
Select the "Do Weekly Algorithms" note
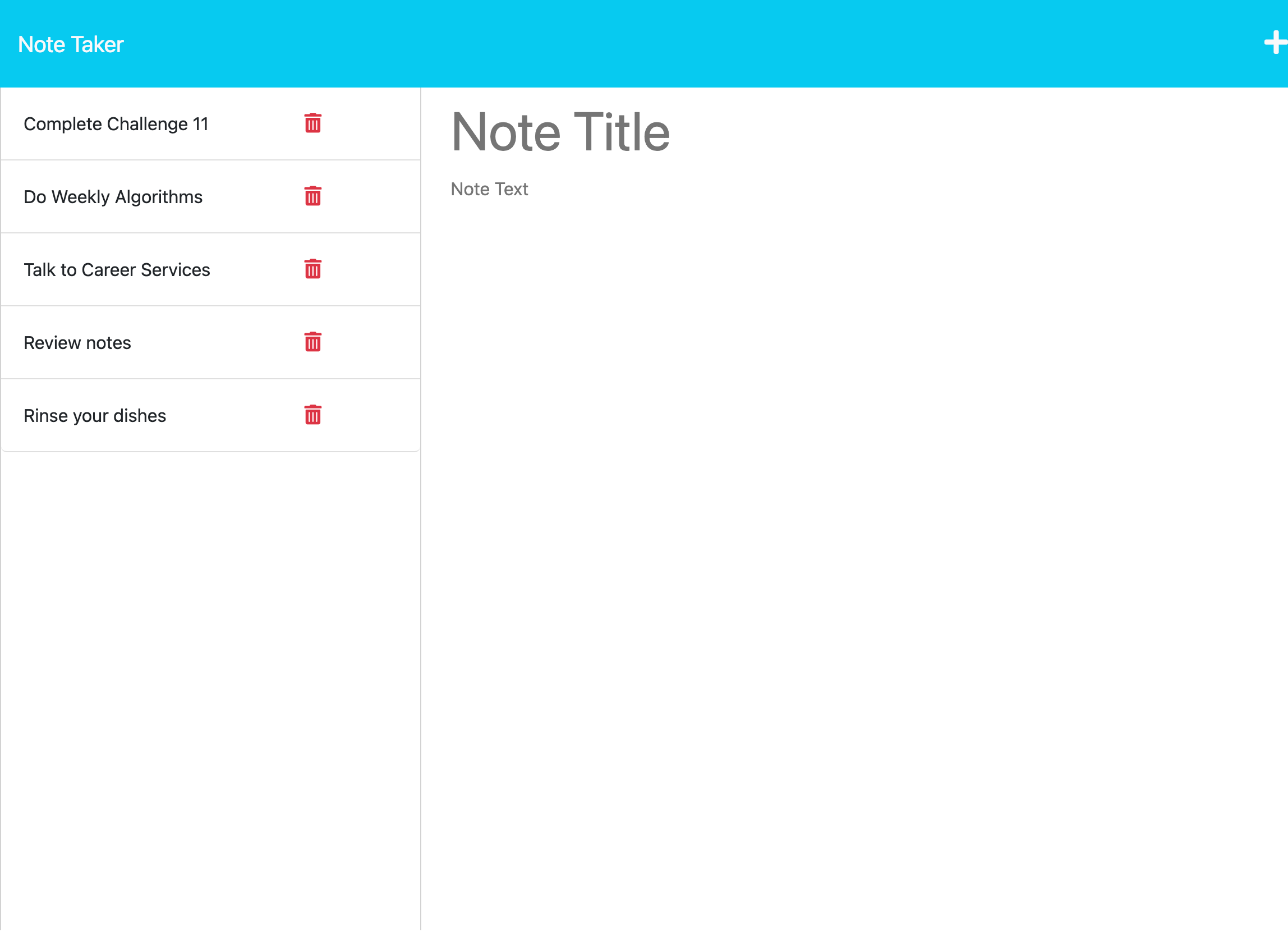[113, 196]
